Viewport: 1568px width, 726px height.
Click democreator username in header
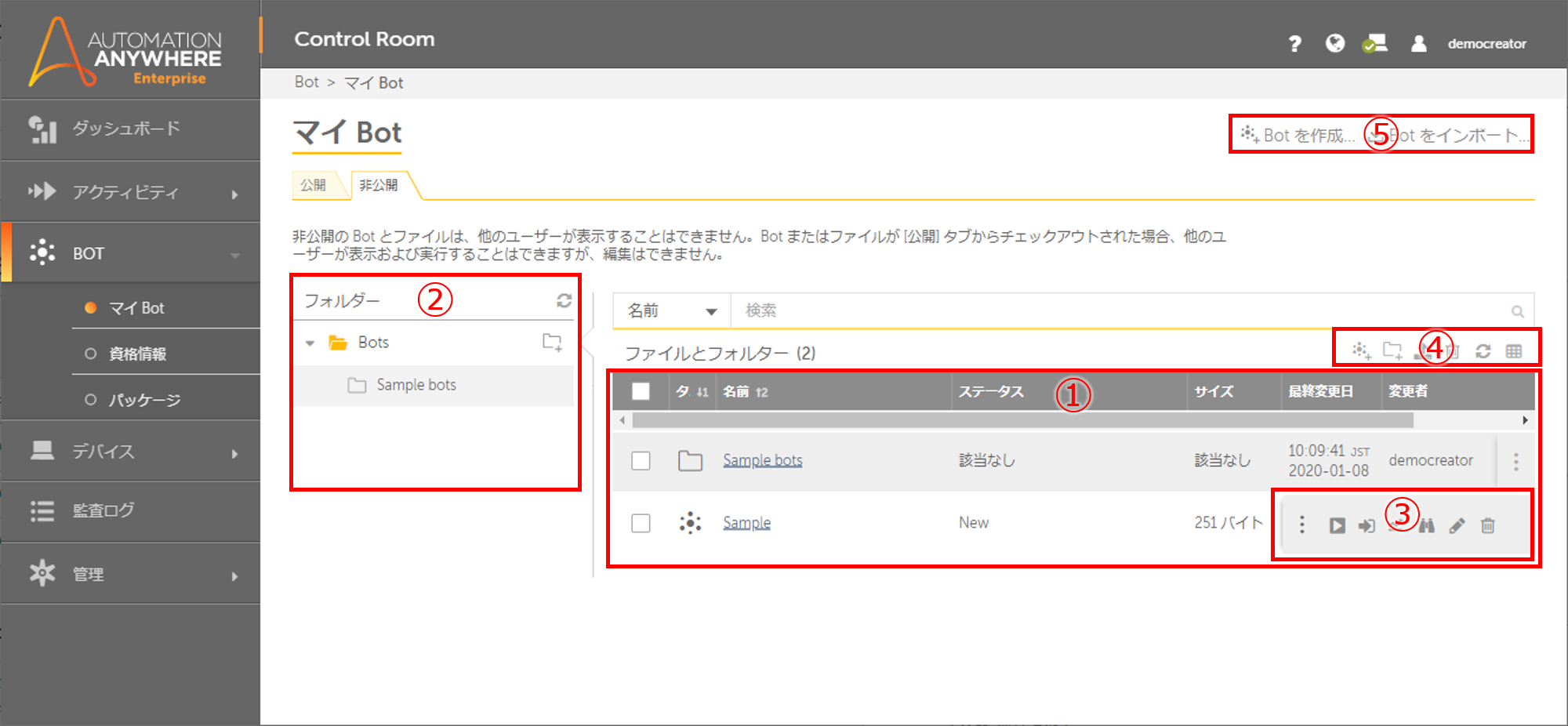coord(1486,44)
